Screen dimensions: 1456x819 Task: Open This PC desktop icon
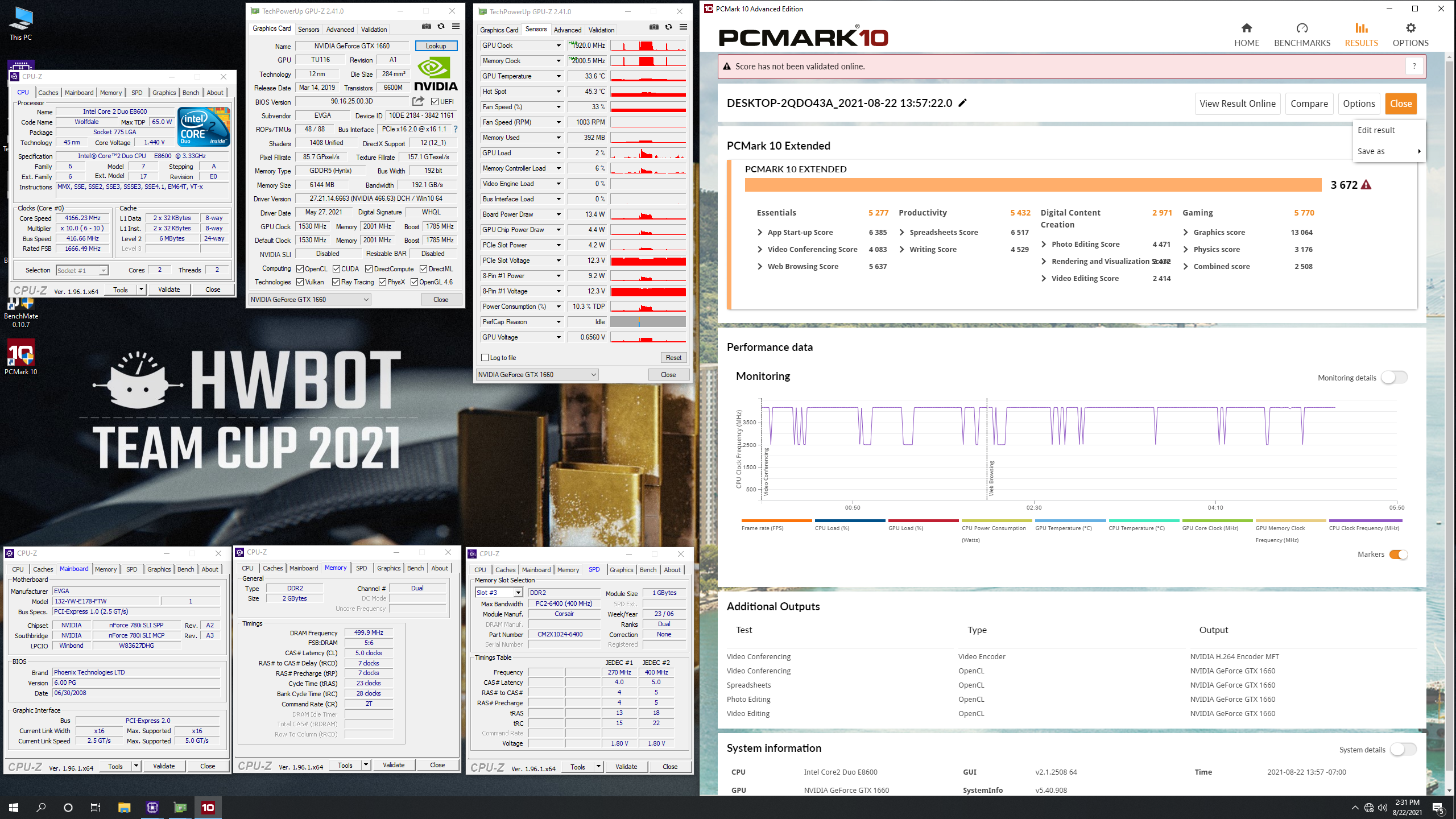pos(20,24)
